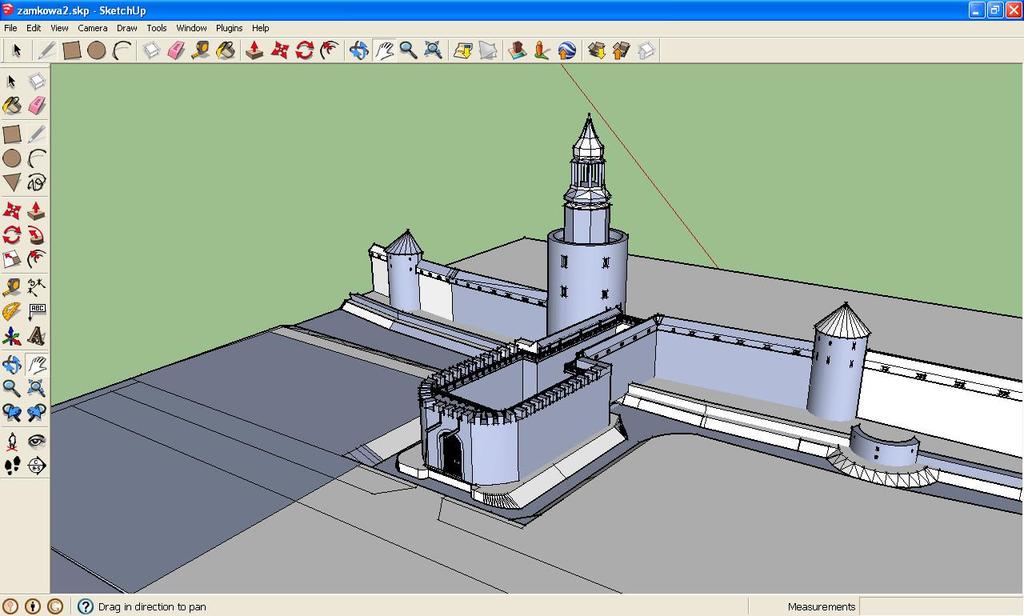1024x616 pixels.
Task: Select the Move tool in the horizontal toolbar
Action: [x=280, y=50]
